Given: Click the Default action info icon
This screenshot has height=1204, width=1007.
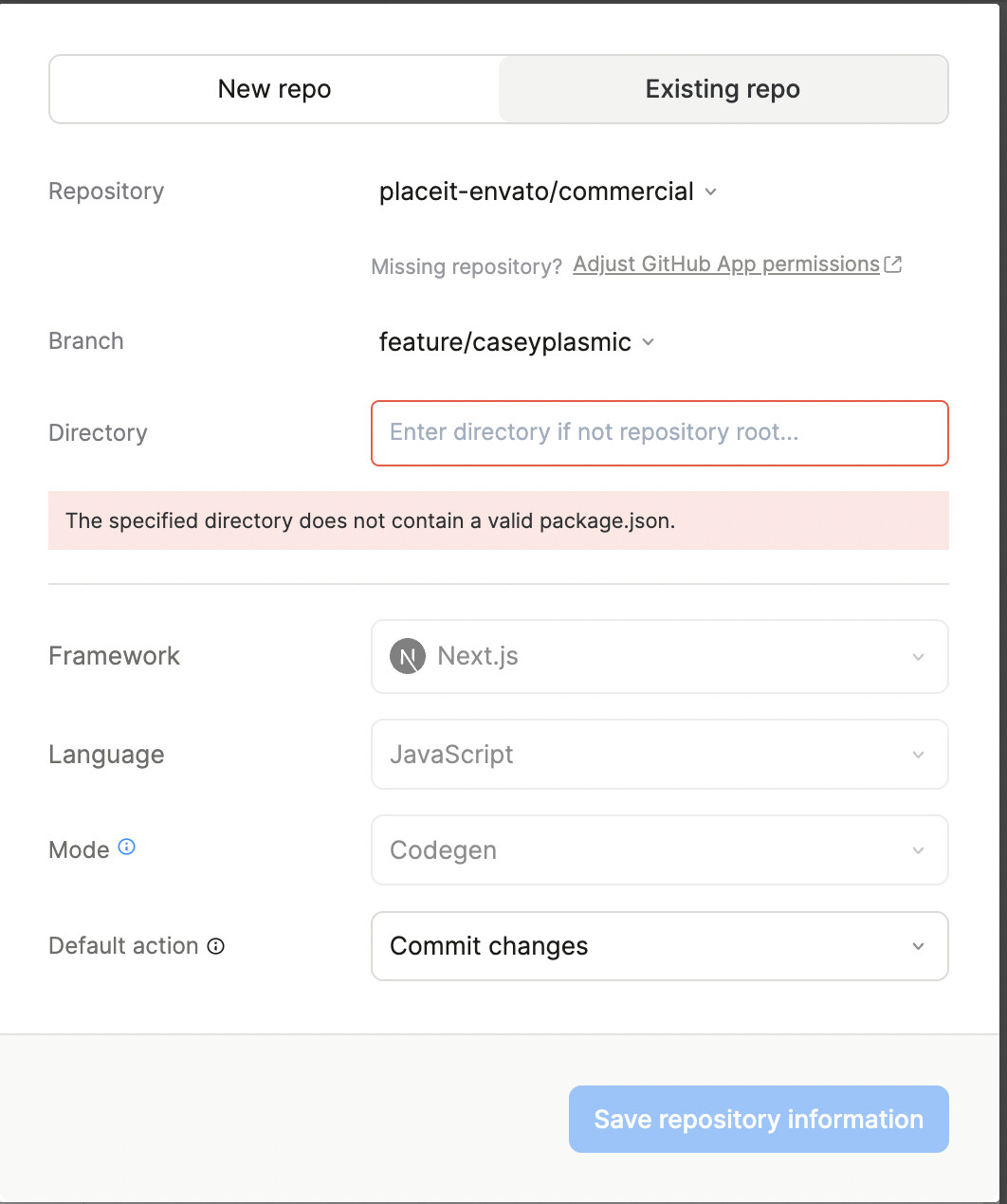Looking at the screenshot, I should [216, 946].
